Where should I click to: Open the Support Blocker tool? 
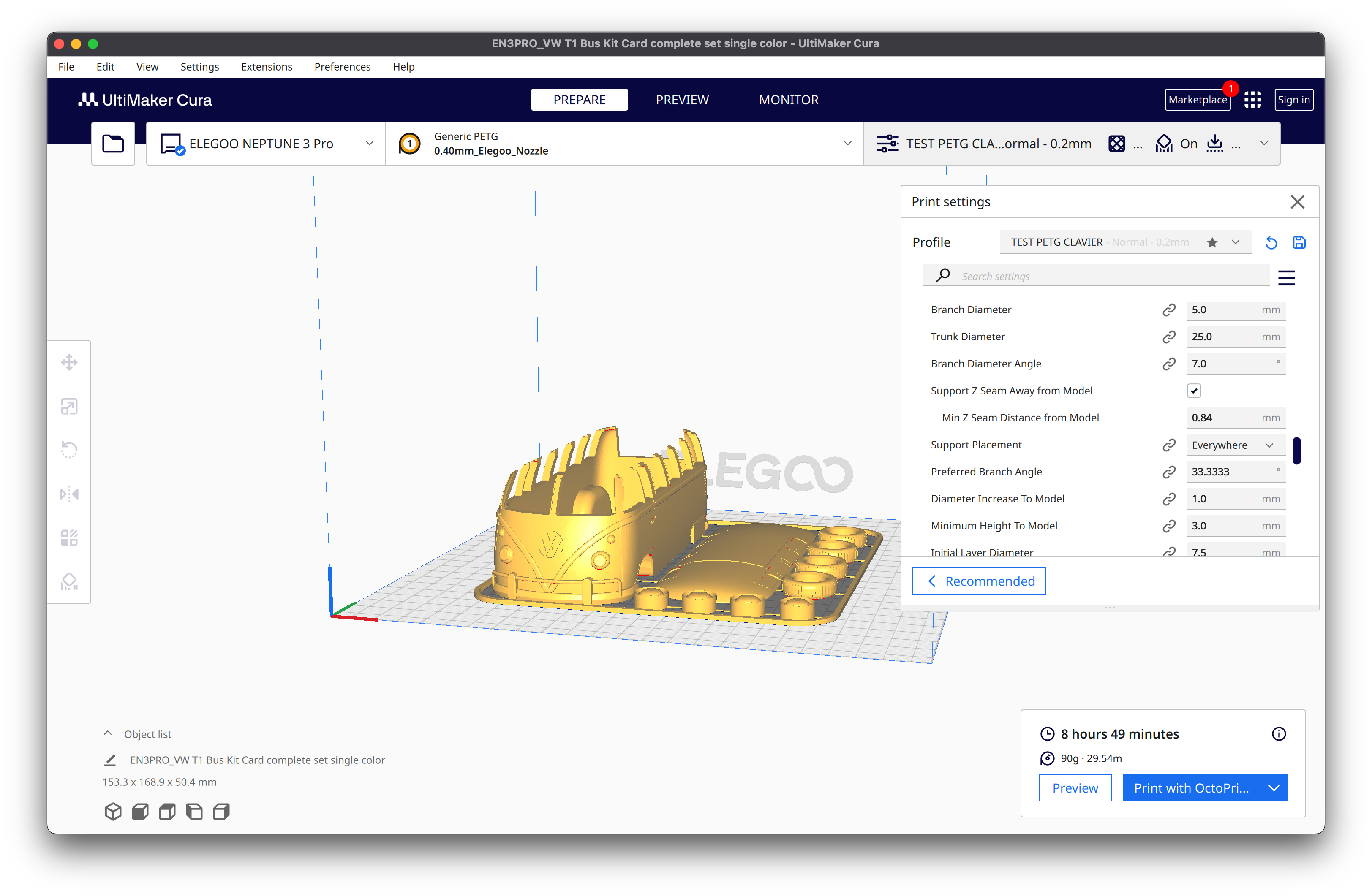tap(69, 581)
